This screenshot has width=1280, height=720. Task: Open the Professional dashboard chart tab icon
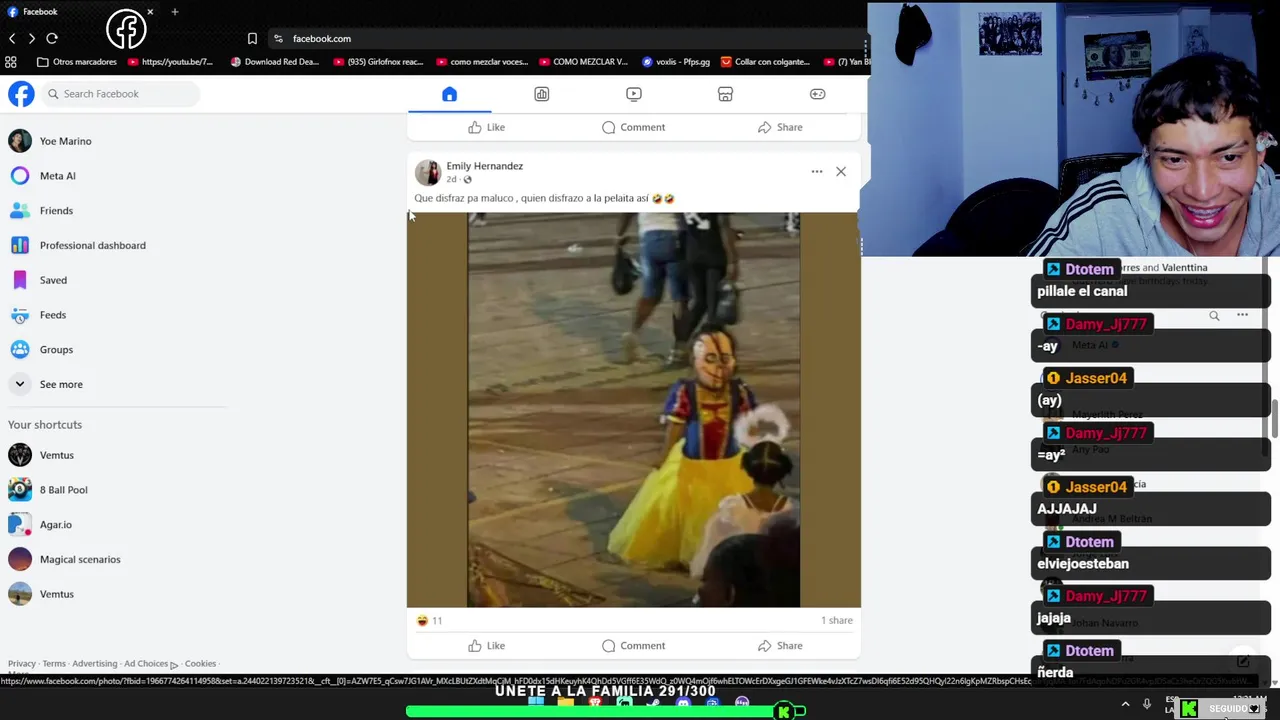pos(541,94)
